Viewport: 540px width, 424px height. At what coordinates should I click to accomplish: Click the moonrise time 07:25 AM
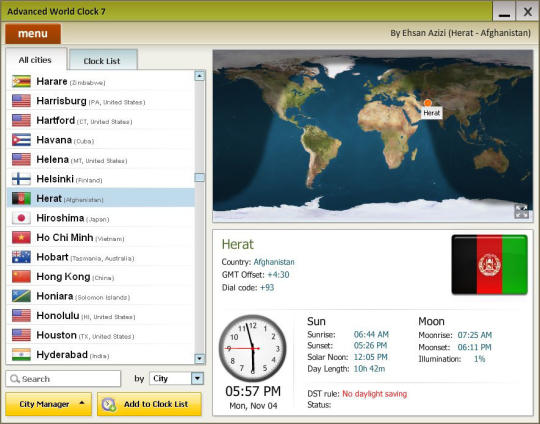point(475,335)
